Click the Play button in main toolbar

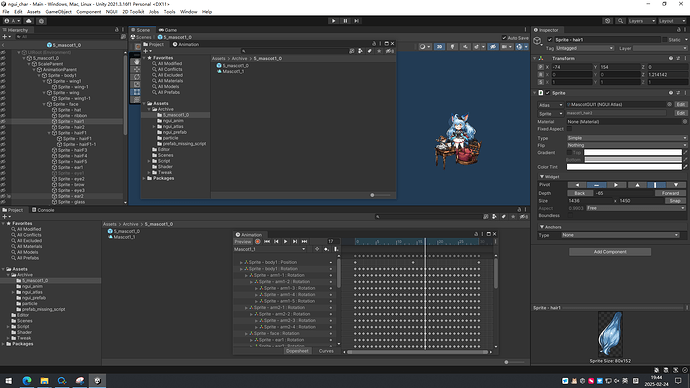[334, 21]
